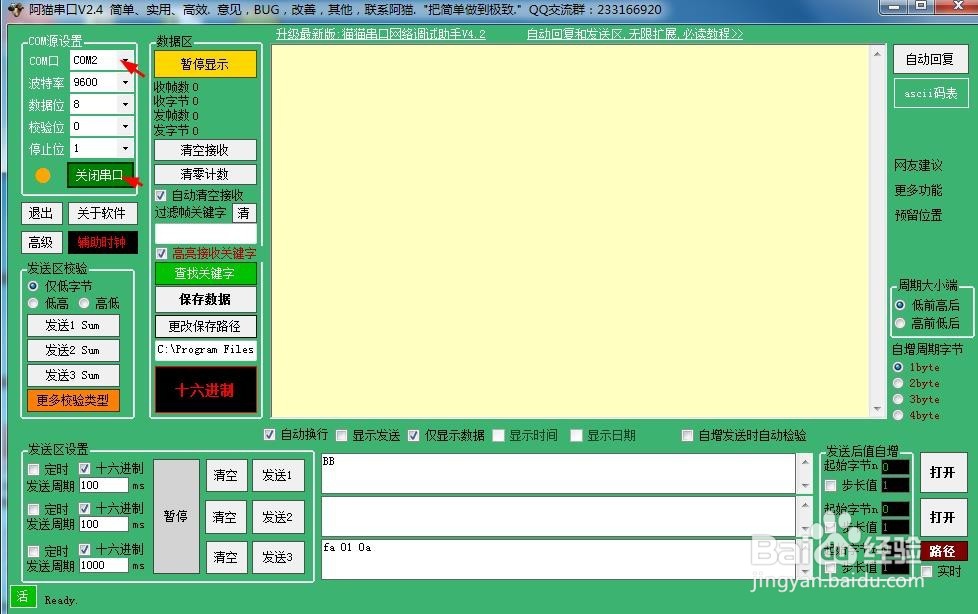This screenshot has height=614, width=978.
Task: Open the 自动回复 auto-reply panel
Action: (x=931, y=59)
